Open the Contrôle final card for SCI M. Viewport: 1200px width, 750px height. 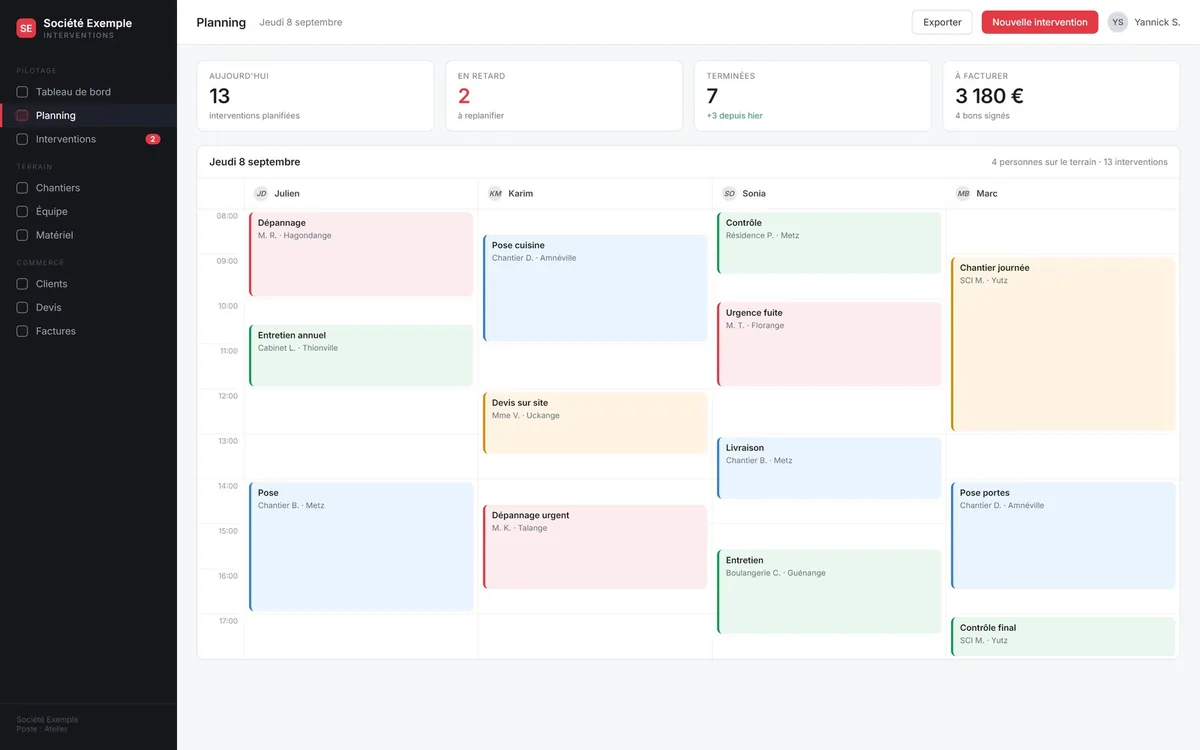[x=1063, y=637]
